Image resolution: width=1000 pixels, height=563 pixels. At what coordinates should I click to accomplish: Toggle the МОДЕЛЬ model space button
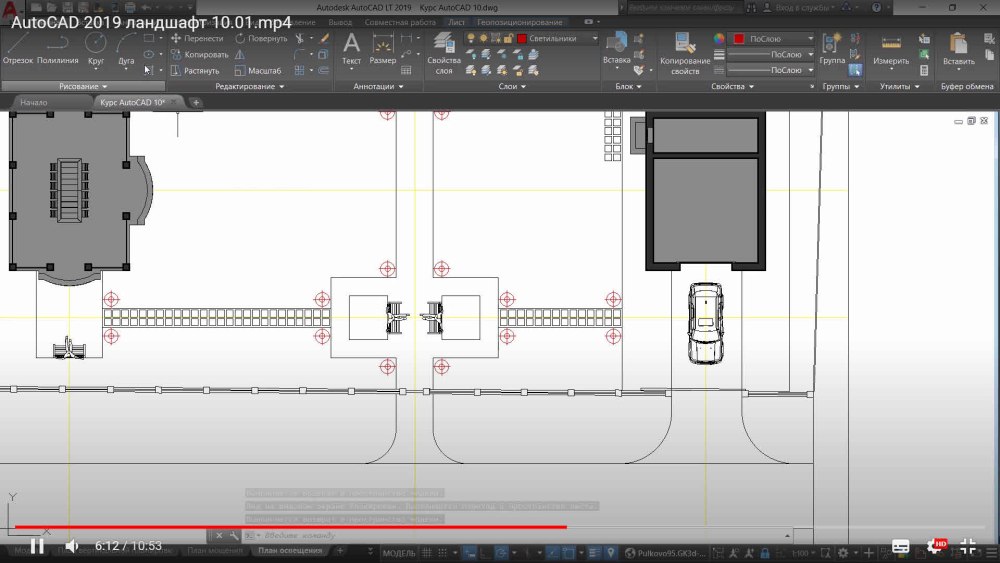click(399, 552)
